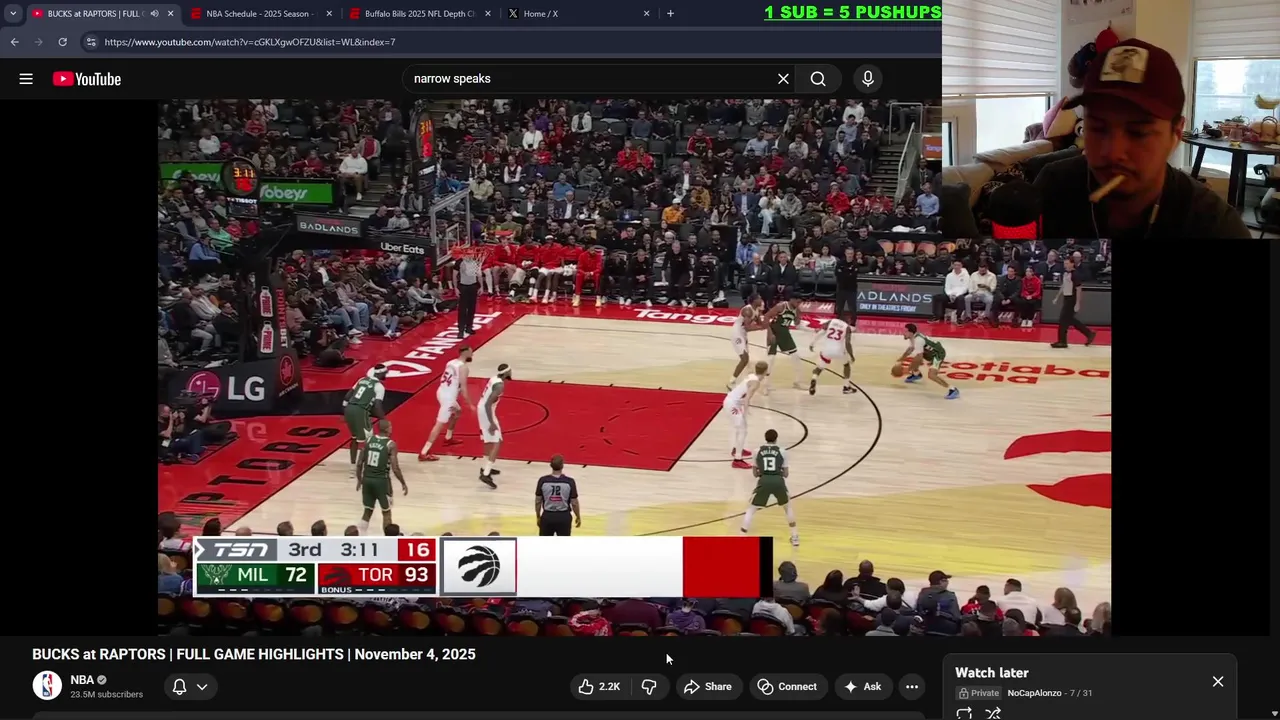Click the Private label in Watch later
The width and height of the screenshot is (1280, 720).
(979, 693)
